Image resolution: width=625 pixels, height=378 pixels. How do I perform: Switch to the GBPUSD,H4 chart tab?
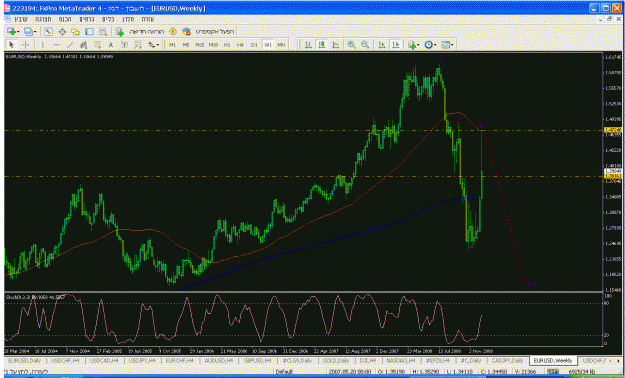(257, 360)
